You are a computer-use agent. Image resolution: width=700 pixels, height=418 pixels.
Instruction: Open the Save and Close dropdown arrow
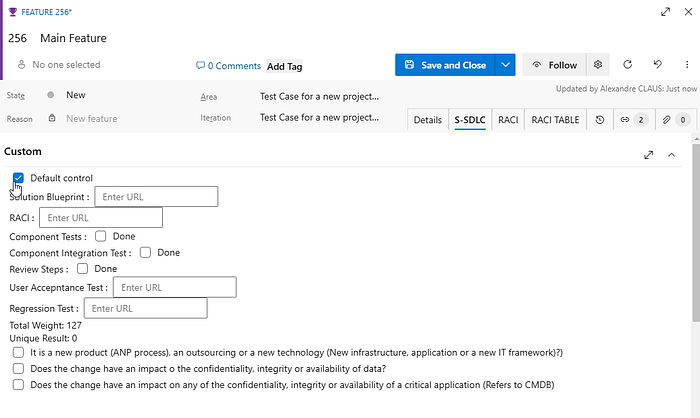coord(506,65)
